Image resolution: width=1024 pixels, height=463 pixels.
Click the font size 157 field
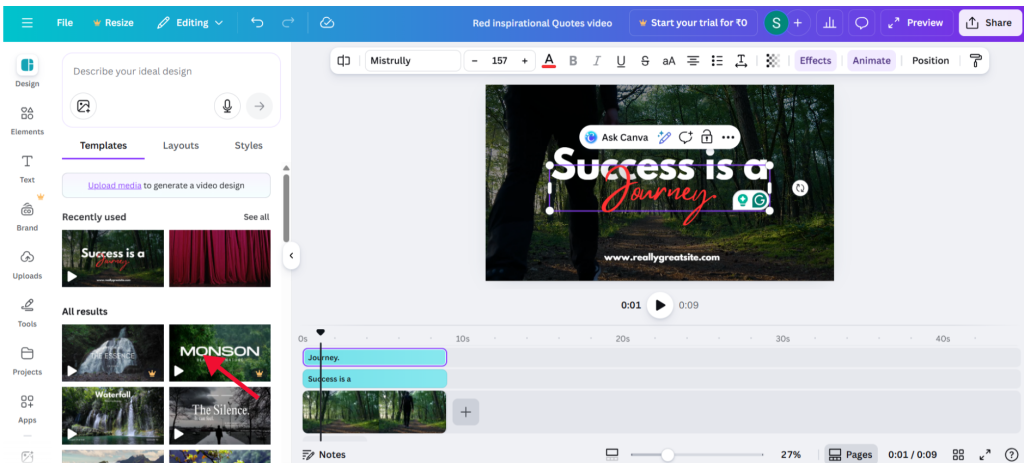[500, 61]
